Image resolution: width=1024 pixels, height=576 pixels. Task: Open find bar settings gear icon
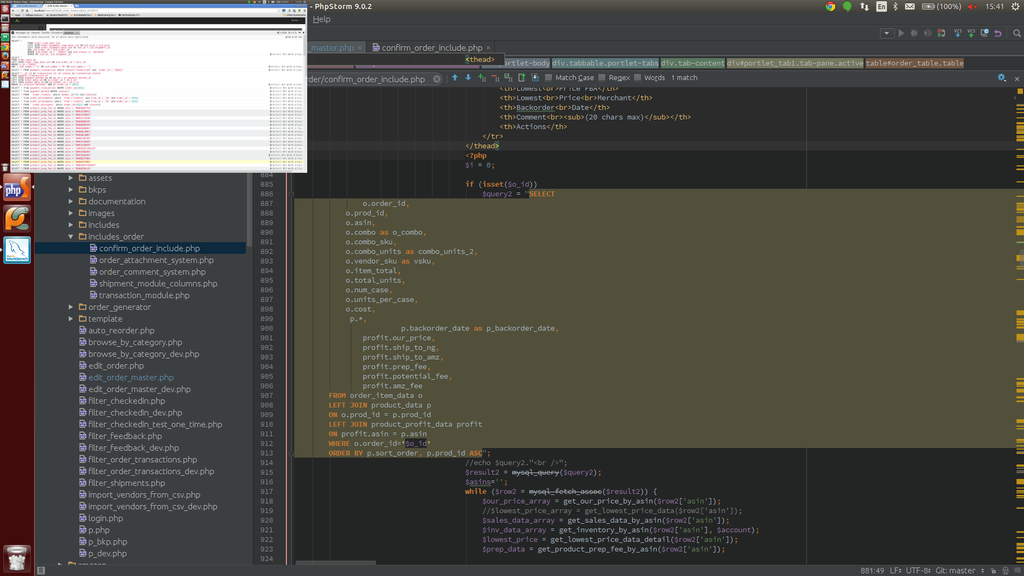coord(1001,78)
